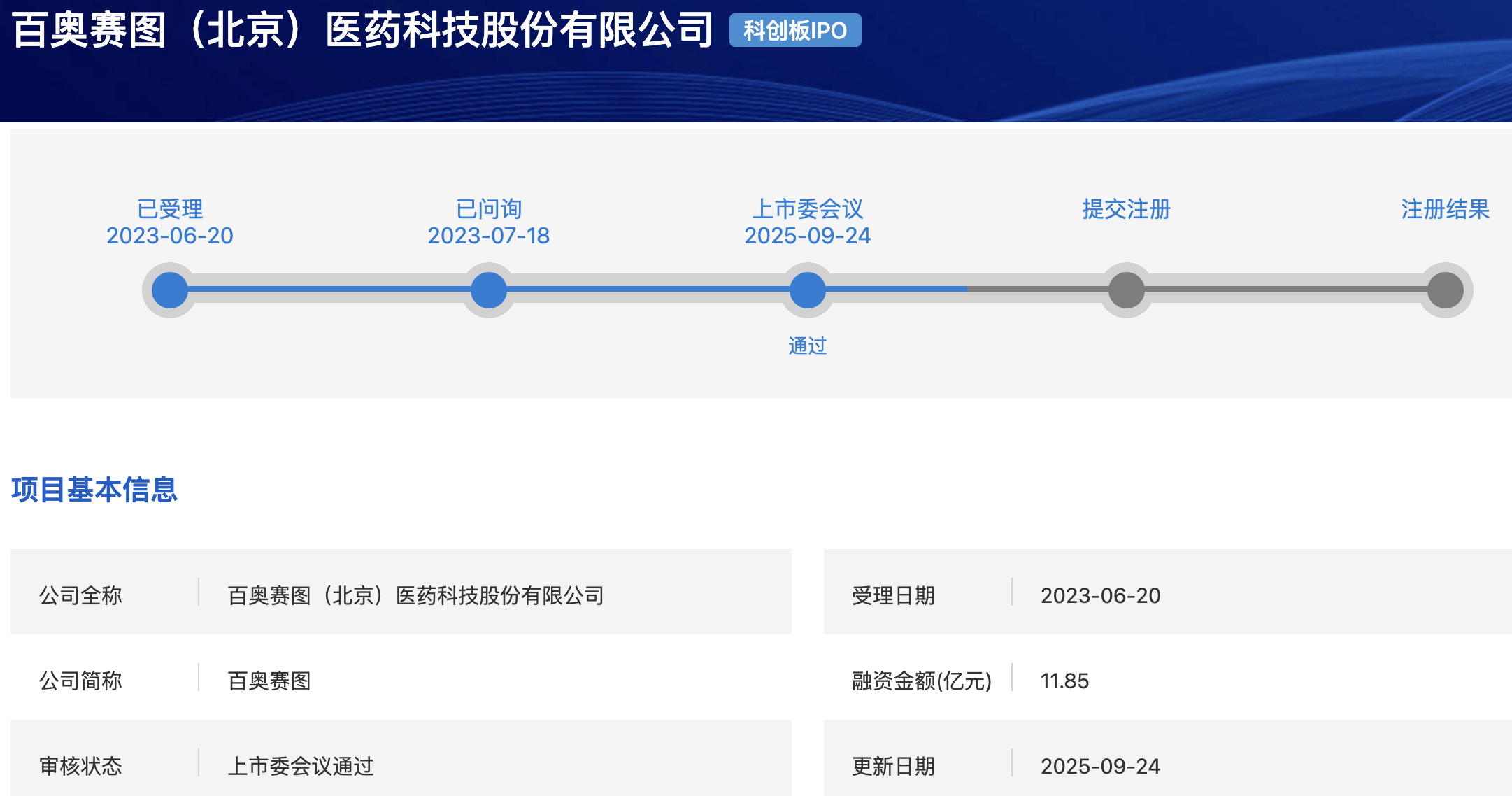Toggle the 通过 status under 上市委会议
The height and width of the screenshot is (796, 1512).
click(x=807, y=344)
